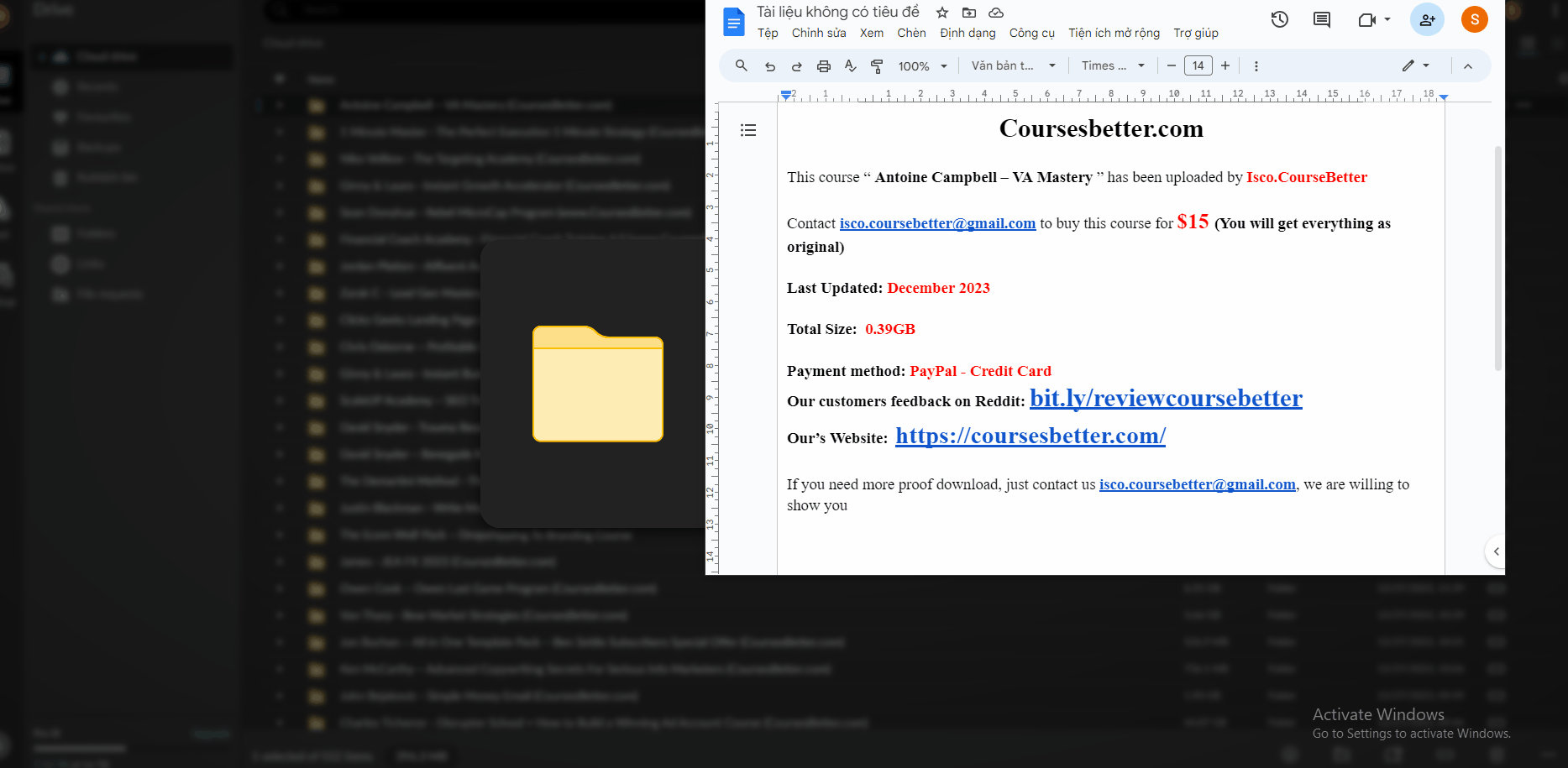Image resolution: width=1568 pixels, height=768 pixels.
Task: Open the three-dot more toolbar options
Action: 1256,66
